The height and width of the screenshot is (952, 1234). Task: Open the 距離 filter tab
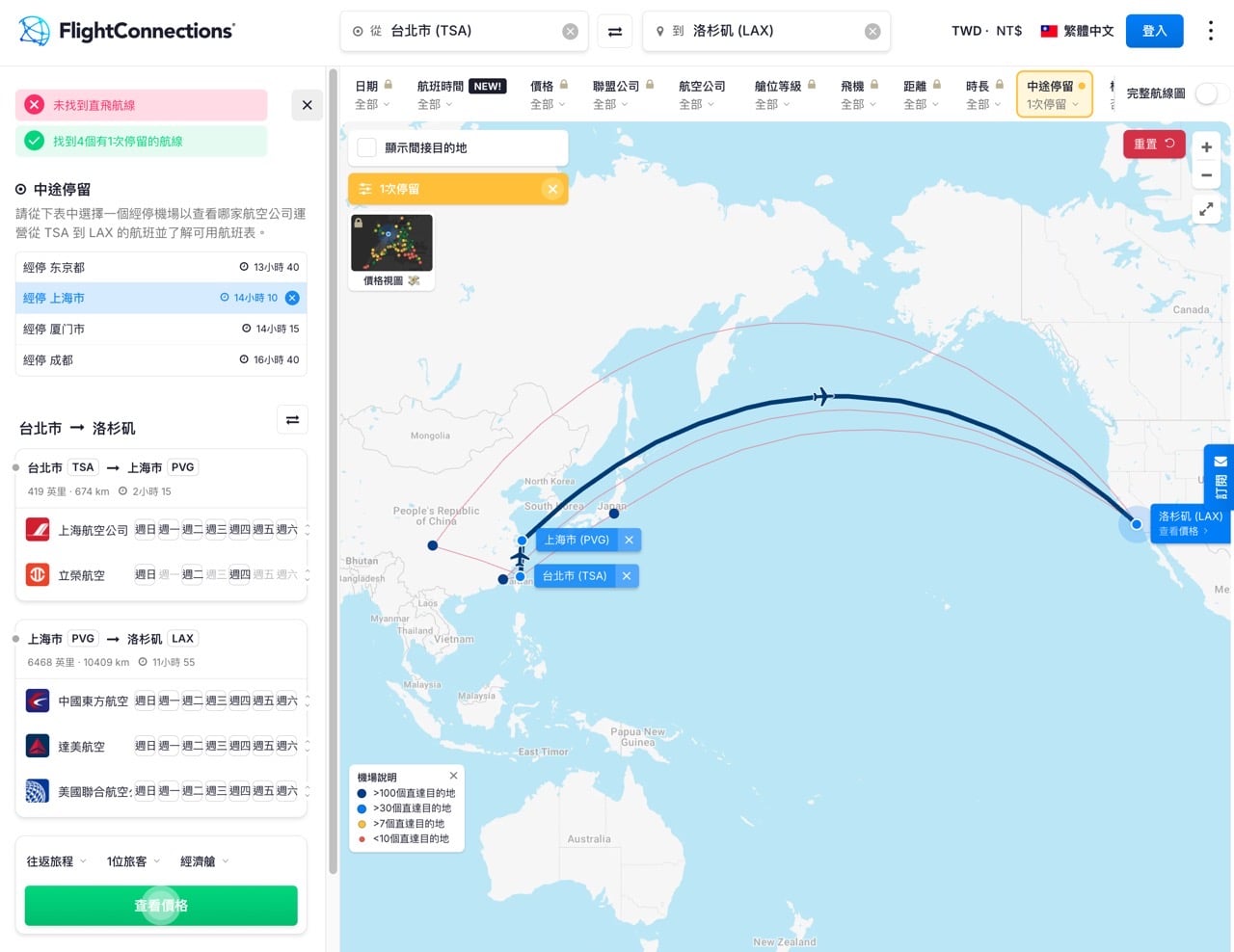(922, 94)
